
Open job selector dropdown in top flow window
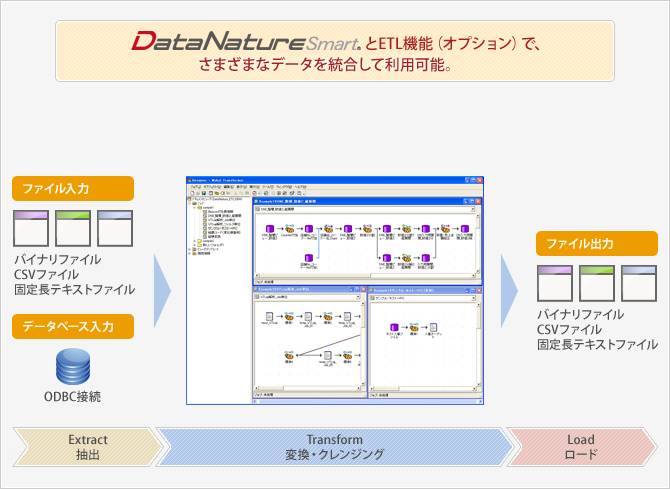(x=473, y=209)
